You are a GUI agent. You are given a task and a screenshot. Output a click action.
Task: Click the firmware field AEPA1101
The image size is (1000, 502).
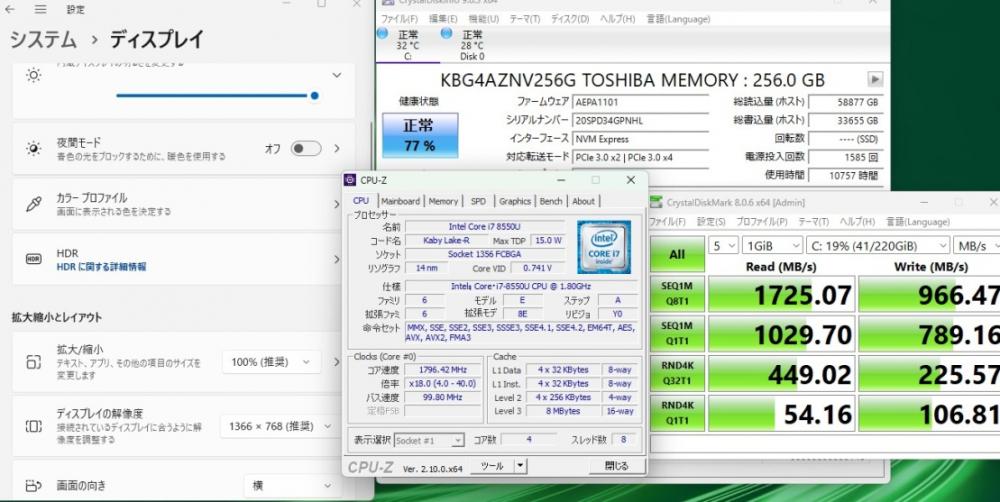coord(640,102)
